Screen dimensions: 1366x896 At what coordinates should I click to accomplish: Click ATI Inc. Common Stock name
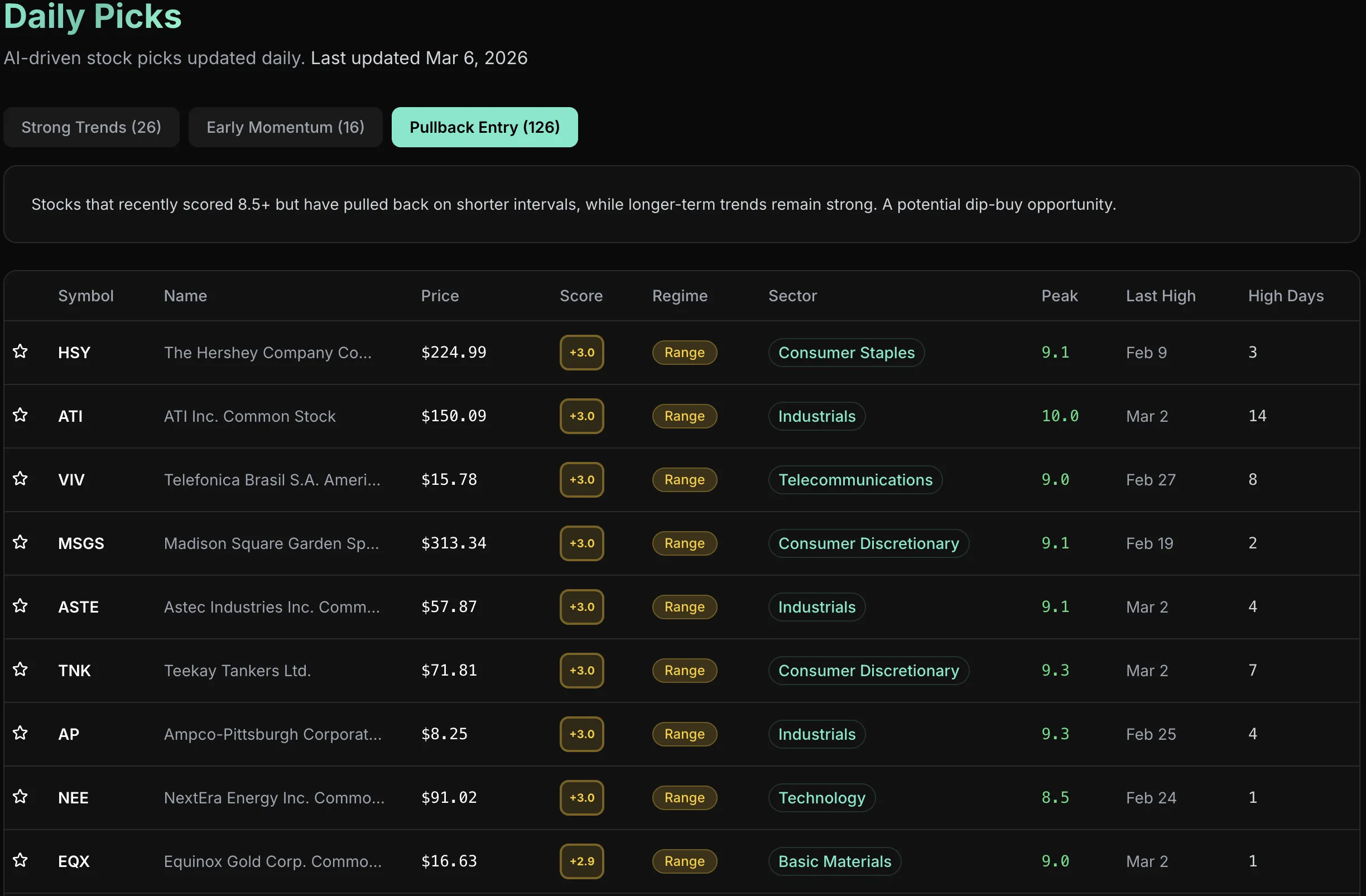[x=249, y=416]
